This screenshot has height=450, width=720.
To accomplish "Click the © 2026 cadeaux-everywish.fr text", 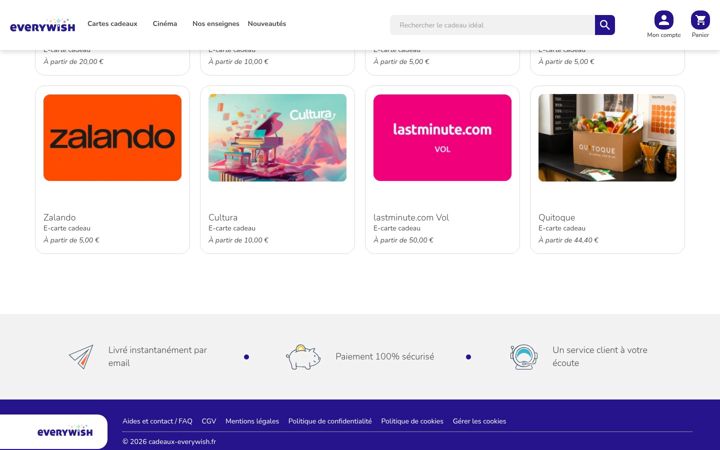I will click(x=169, y=442).
